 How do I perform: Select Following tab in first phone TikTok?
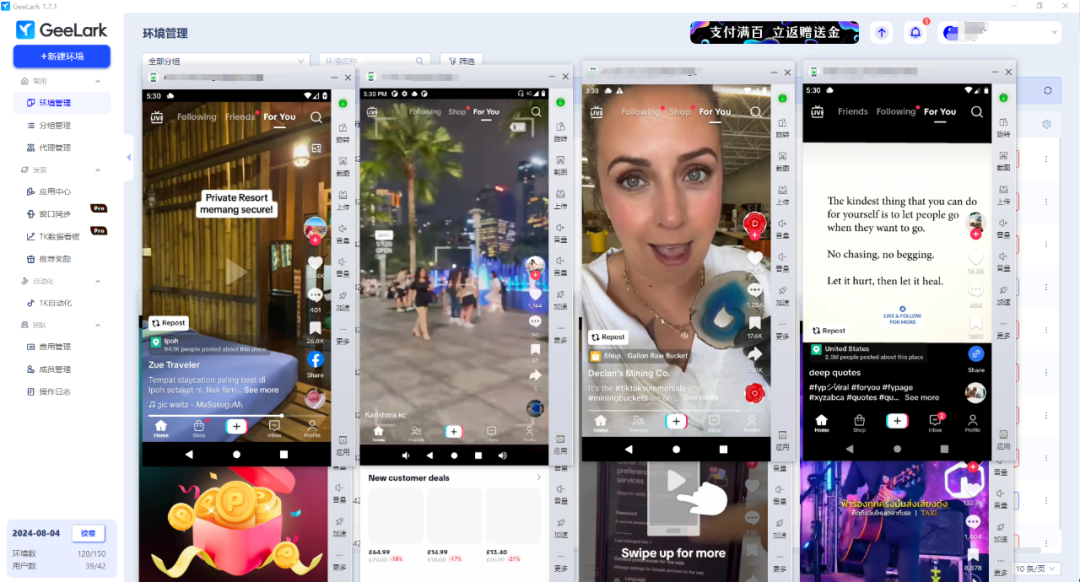(x=196, y=117)
